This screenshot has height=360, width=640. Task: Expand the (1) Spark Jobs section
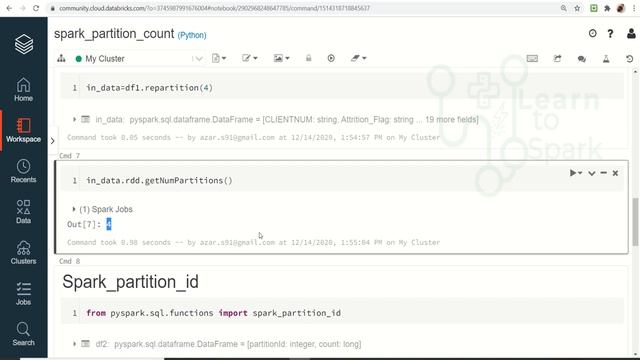click(74, 209)
